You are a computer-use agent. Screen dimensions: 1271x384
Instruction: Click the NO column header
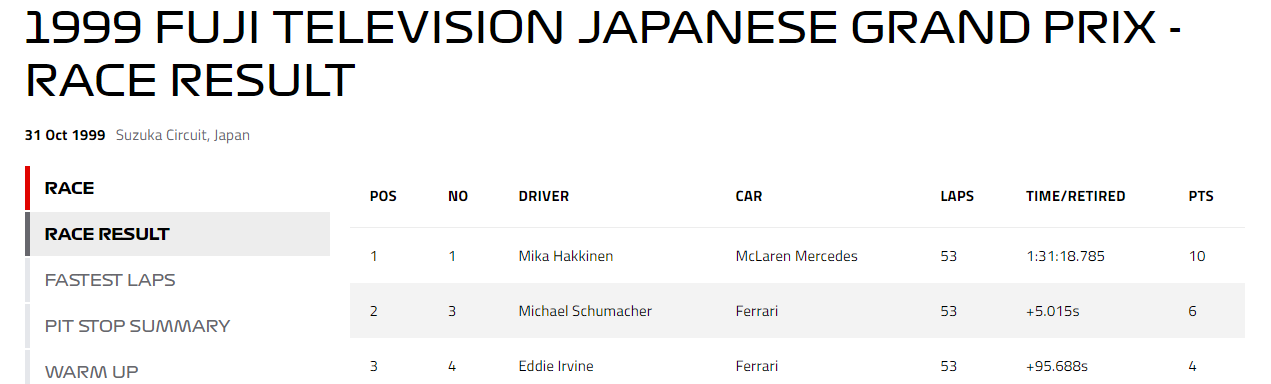pos(458,196)
